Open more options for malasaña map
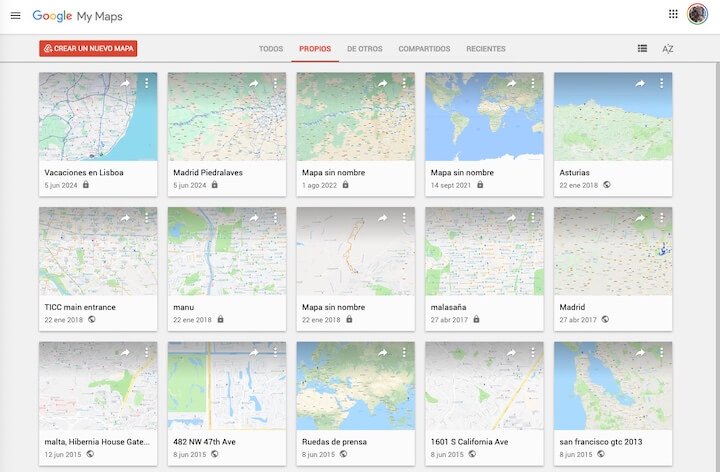 (533, 218)
